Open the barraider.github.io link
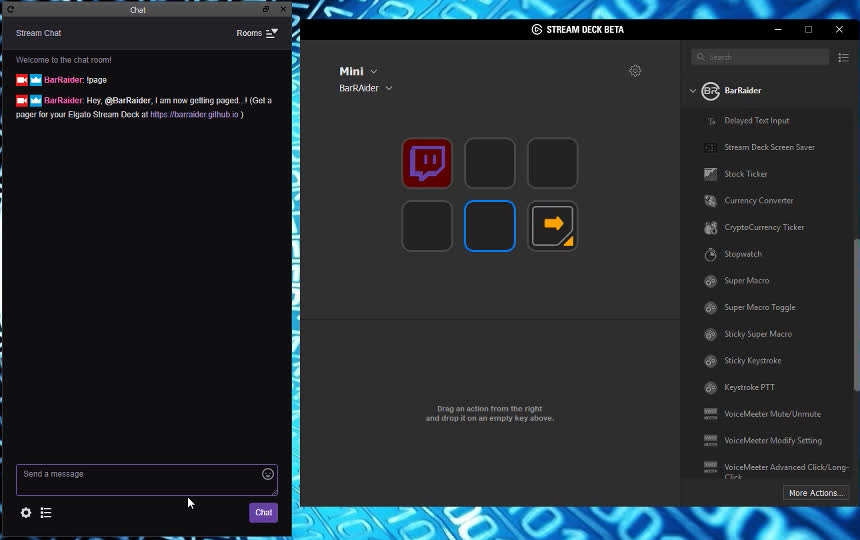This screenshot has height=540, width=860. coord(194,115)
